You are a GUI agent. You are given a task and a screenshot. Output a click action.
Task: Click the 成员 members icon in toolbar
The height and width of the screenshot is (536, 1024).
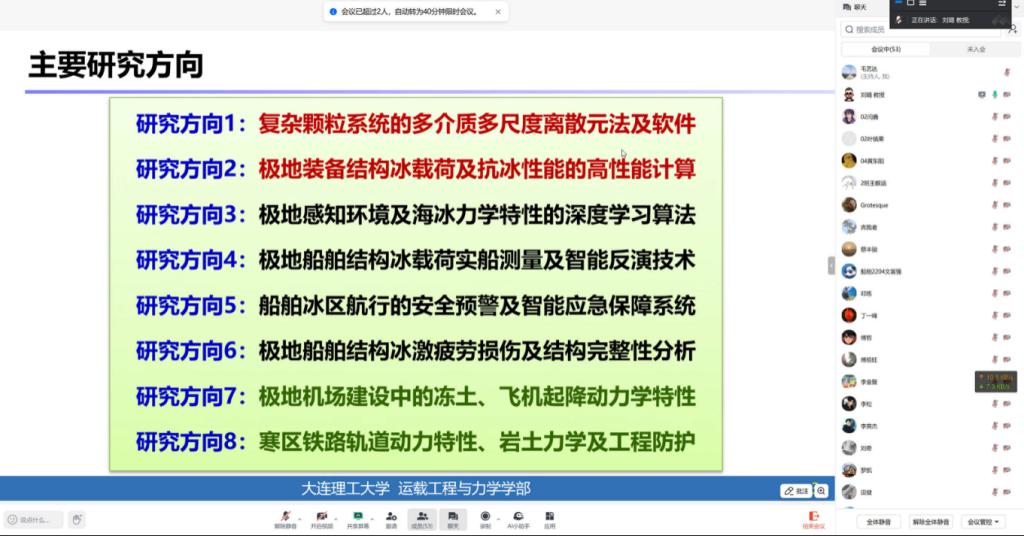[422, 516]
